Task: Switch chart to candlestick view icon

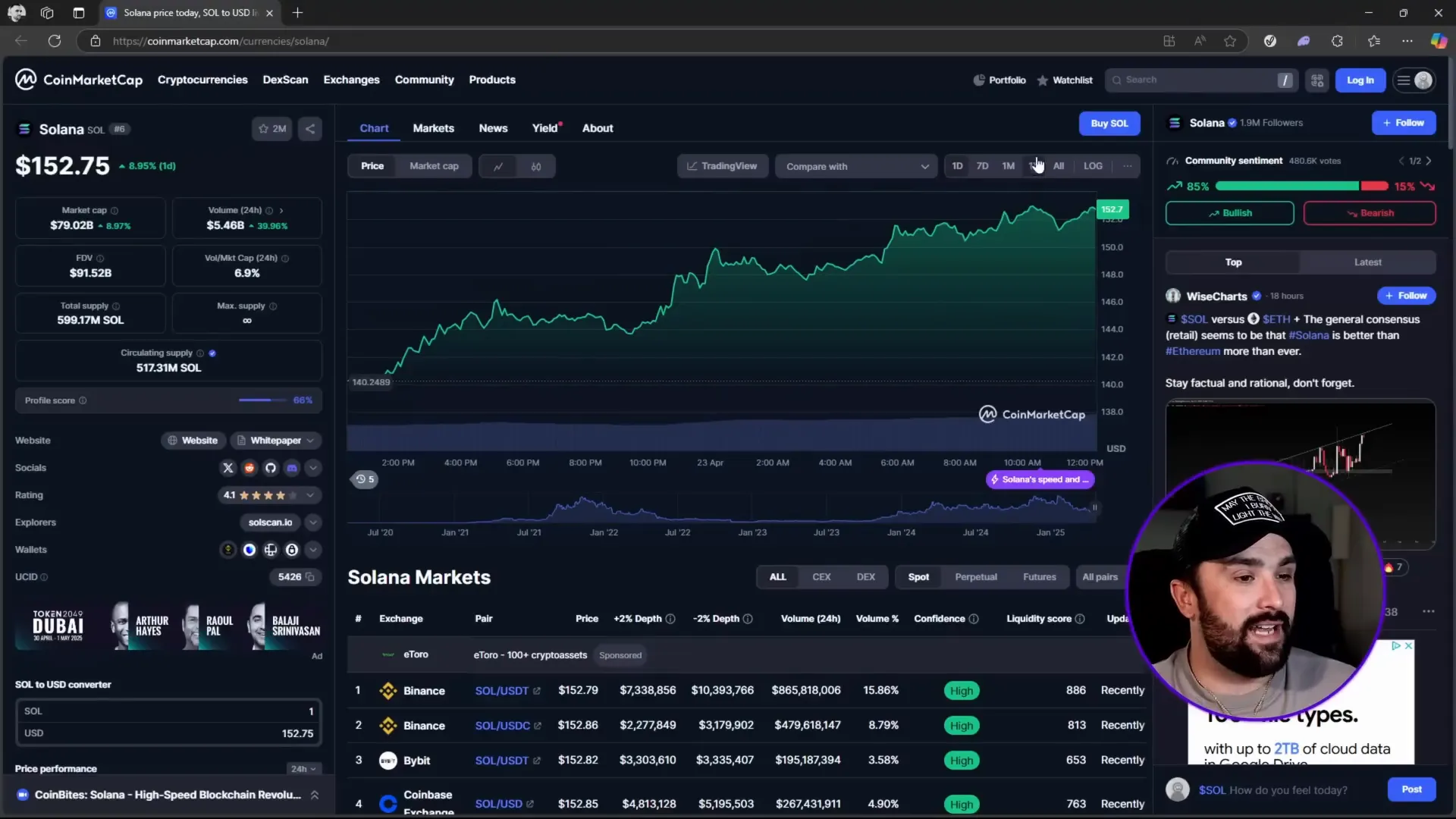Action: click(536, 166)
